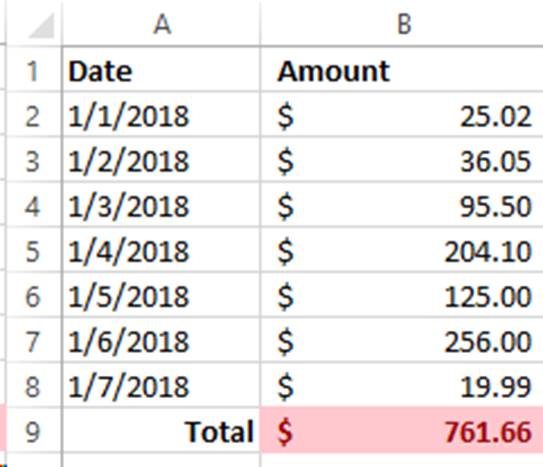543x467 pixels.
Task: Click the Date header cell
Action: coord(161,69)
